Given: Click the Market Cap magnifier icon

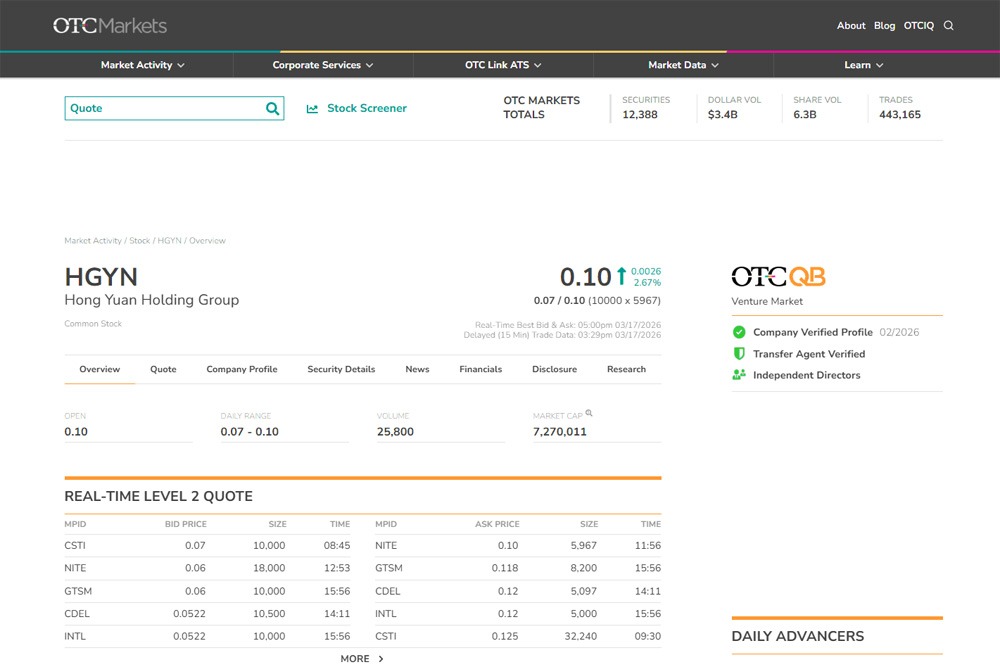Looking at the screenshot, I should pyautogui.click(x=590, y=413).
